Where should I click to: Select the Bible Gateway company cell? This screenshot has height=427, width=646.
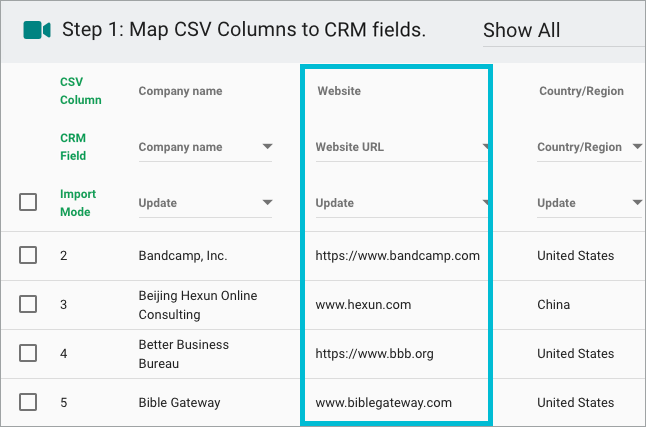(179, 402)
